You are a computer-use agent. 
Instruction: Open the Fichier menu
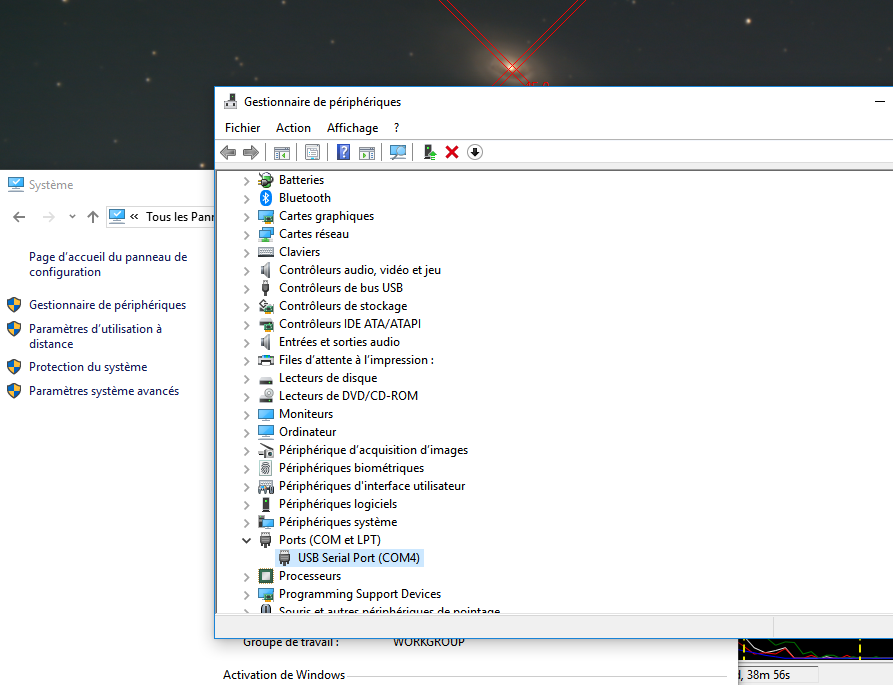[x=243, y=128]
